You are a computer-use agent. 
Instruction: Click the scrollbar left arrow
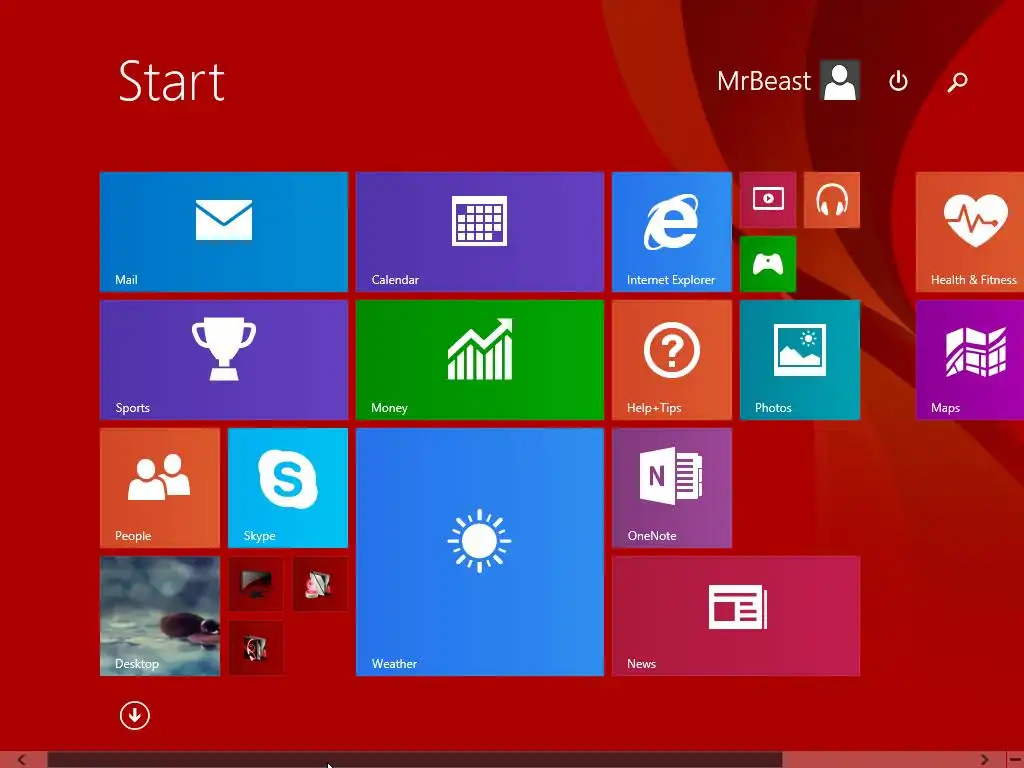coord(22,760)
